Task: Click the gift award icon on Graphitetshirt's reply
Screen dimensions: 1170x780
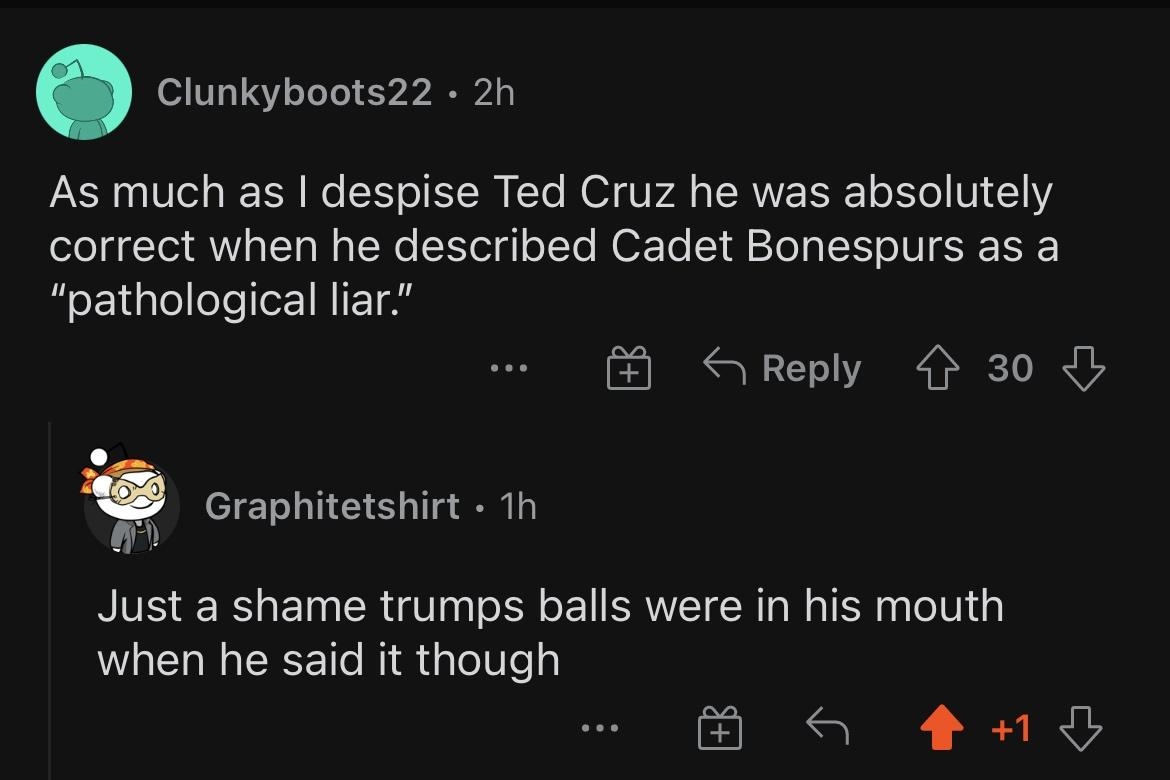Action: pos(721,730)
